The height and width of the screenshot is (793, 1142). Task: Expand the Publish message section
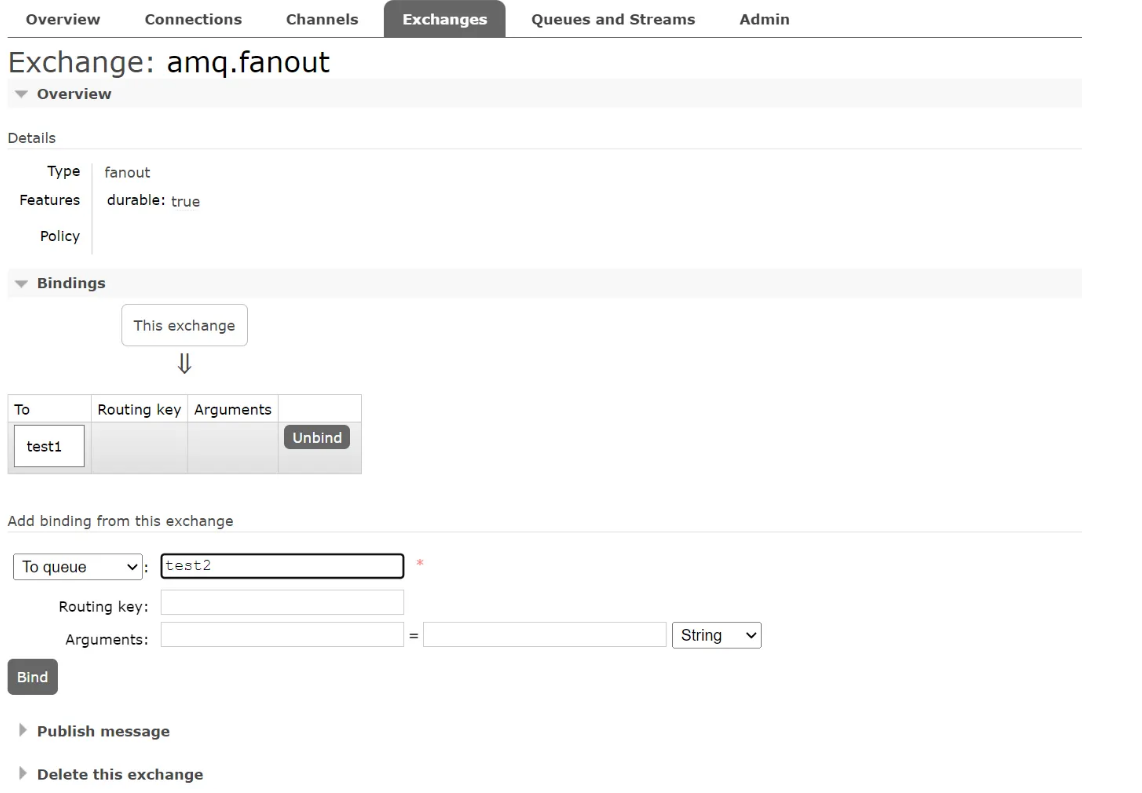102,731
